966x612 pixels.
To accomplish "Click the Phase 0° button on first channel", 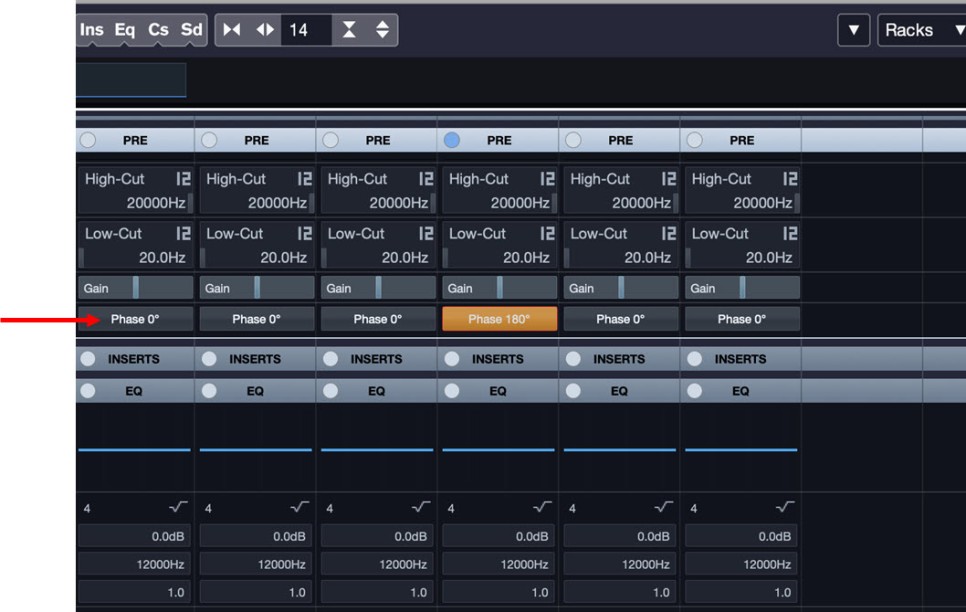I will tap(135, 319).
